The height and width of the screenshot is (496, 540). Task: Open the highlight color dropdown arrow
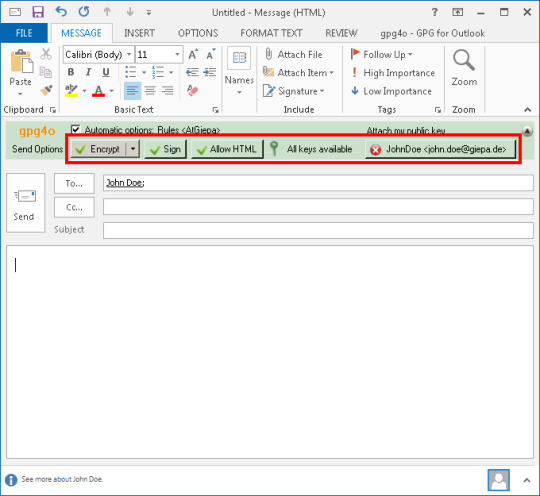(x=84, y=91)
